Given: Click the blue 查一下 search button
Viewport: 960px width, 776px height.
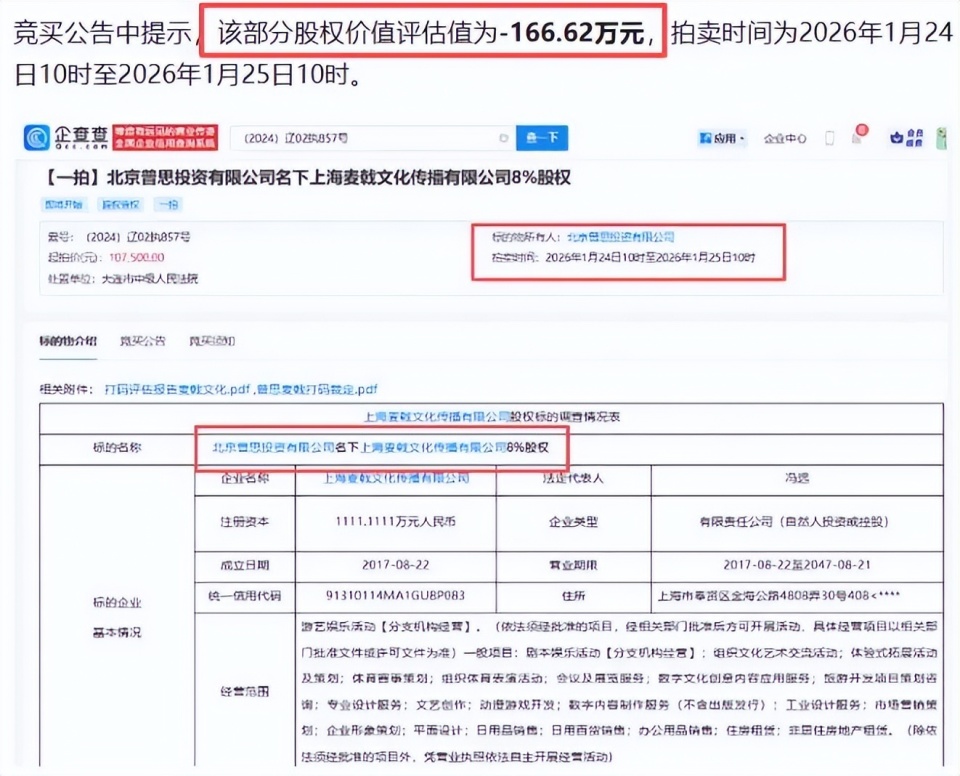Looking at the screenshot, I should [x=542, y=138].
